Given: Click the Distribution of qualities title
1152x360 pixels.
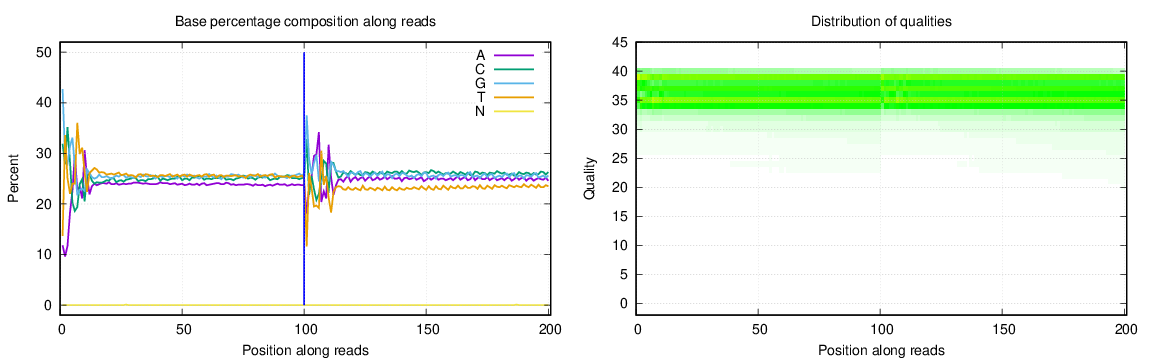Looking at the screenshot, I should 881,22.
